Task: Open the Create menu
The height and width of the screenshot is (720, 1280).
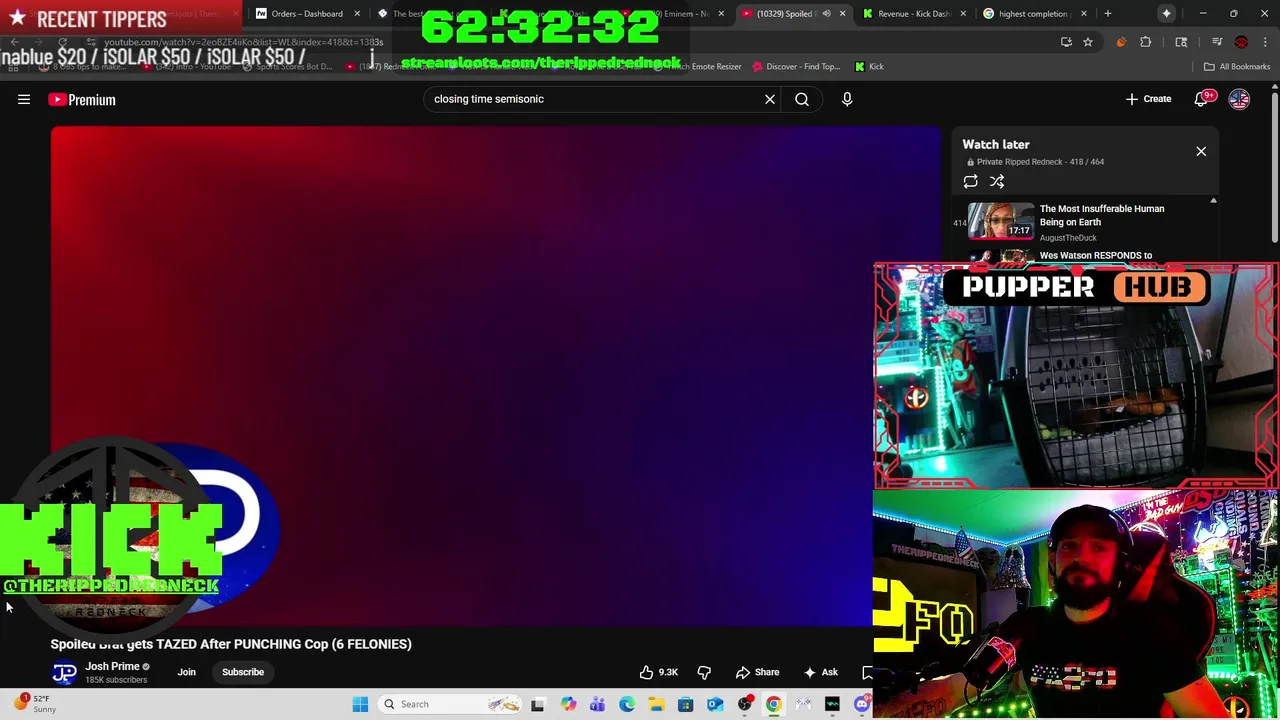Action: [x=1148, y=99]
